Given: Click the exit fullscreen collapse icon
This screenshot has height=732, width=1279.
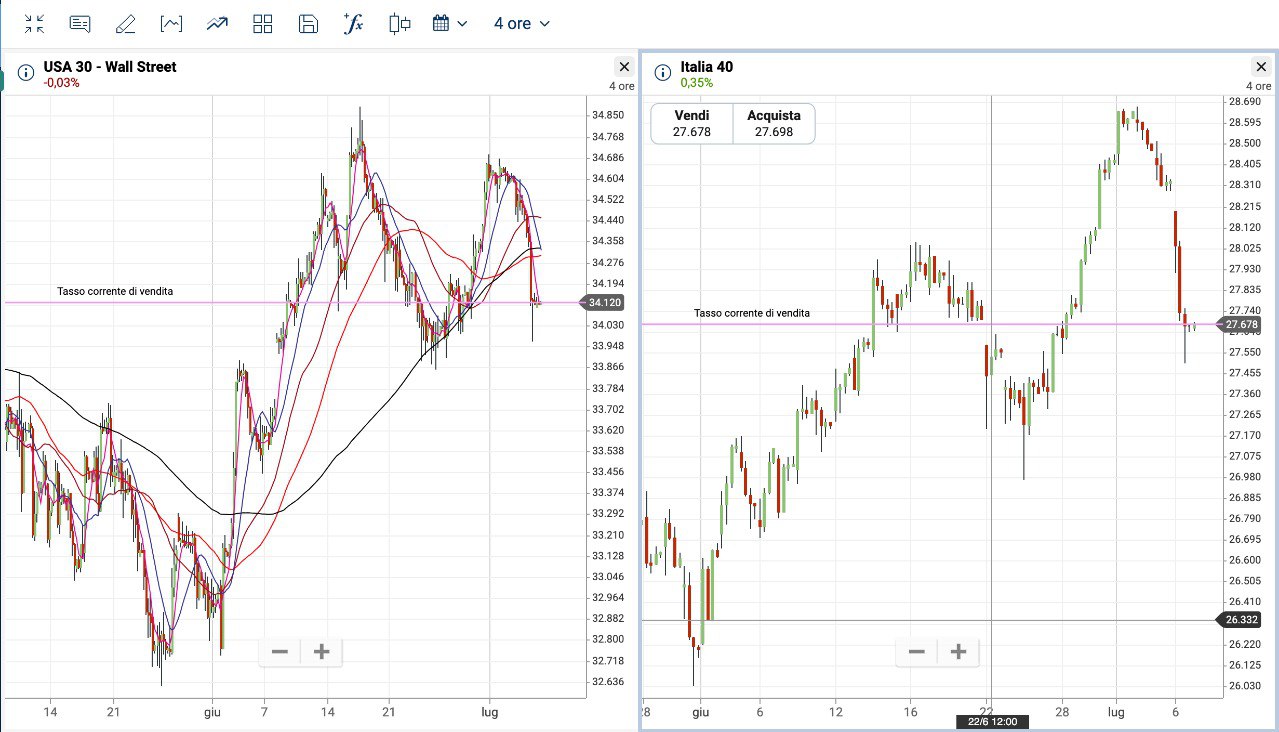Looking at the screenshot, I should pos(34,24).
